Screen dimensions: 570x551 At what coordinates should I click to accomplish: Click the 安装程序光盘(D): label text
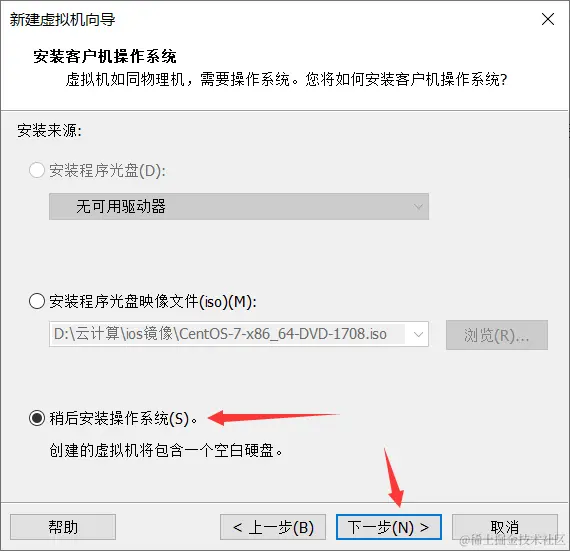pyautogui.click(x=108, y=170)
